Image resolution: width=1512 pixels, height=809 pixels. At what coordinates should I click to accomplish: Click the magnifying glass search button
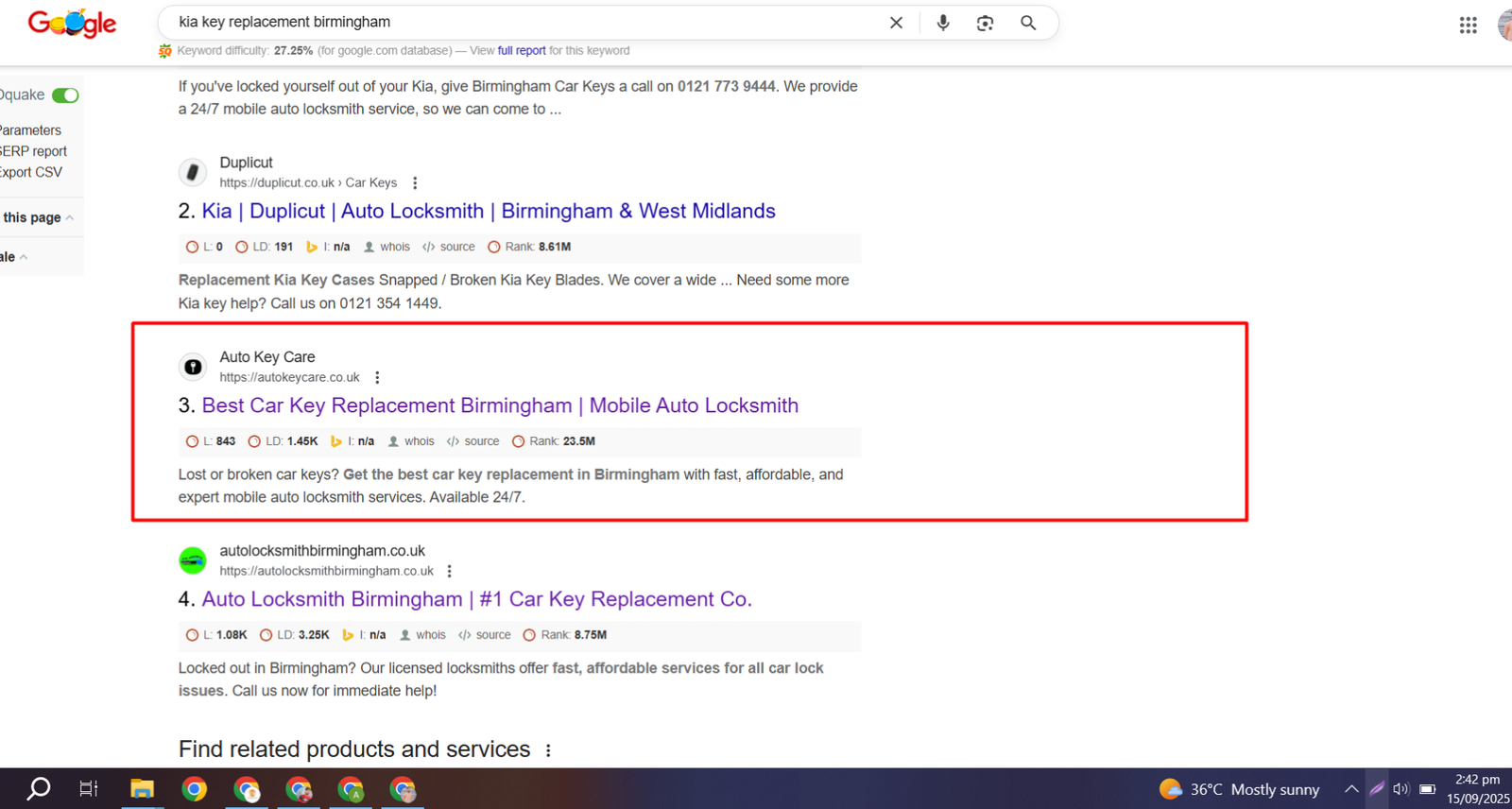pyautogui.click(x=1028, y=23)
